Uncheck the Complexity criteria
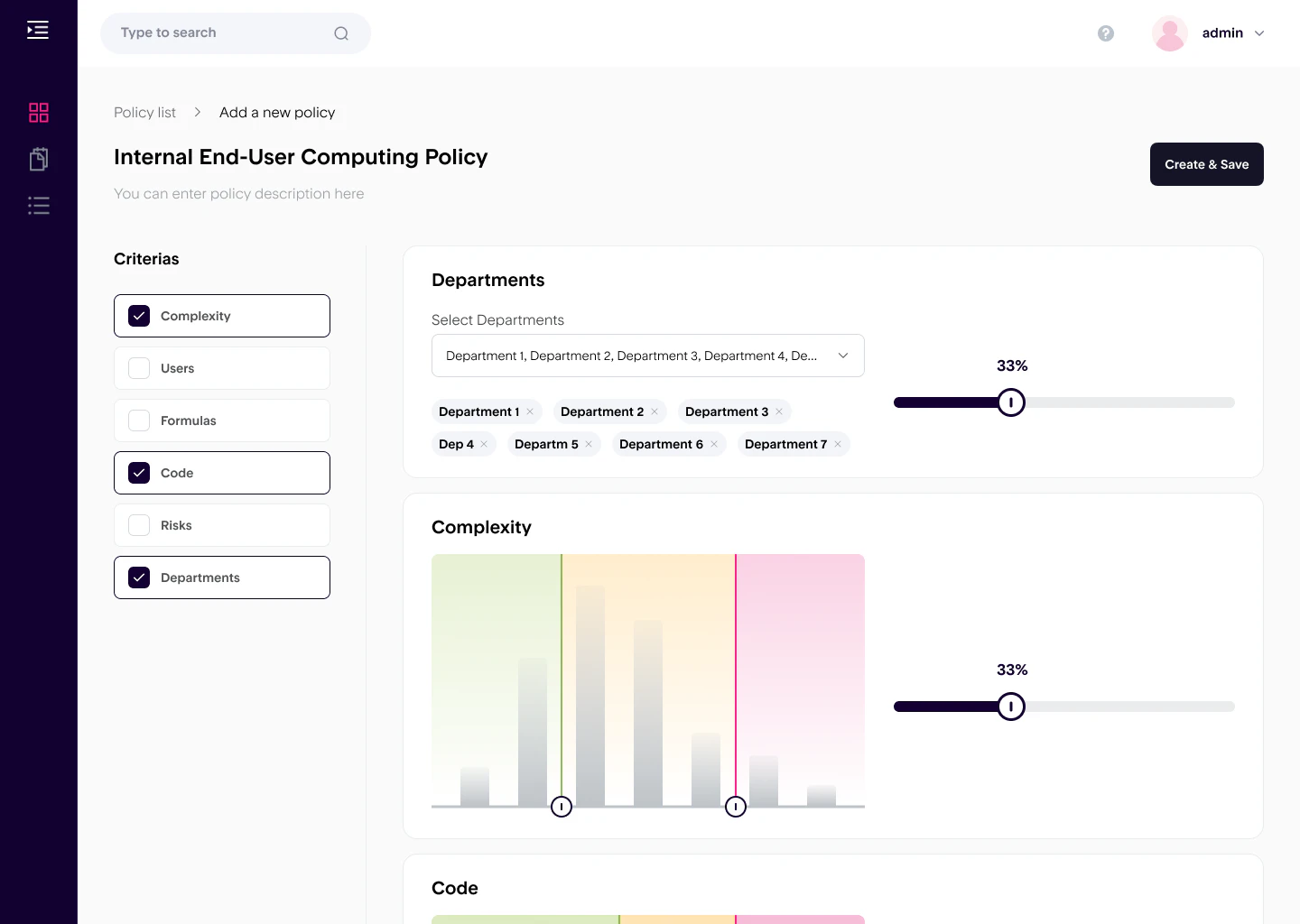 point(138,316)
